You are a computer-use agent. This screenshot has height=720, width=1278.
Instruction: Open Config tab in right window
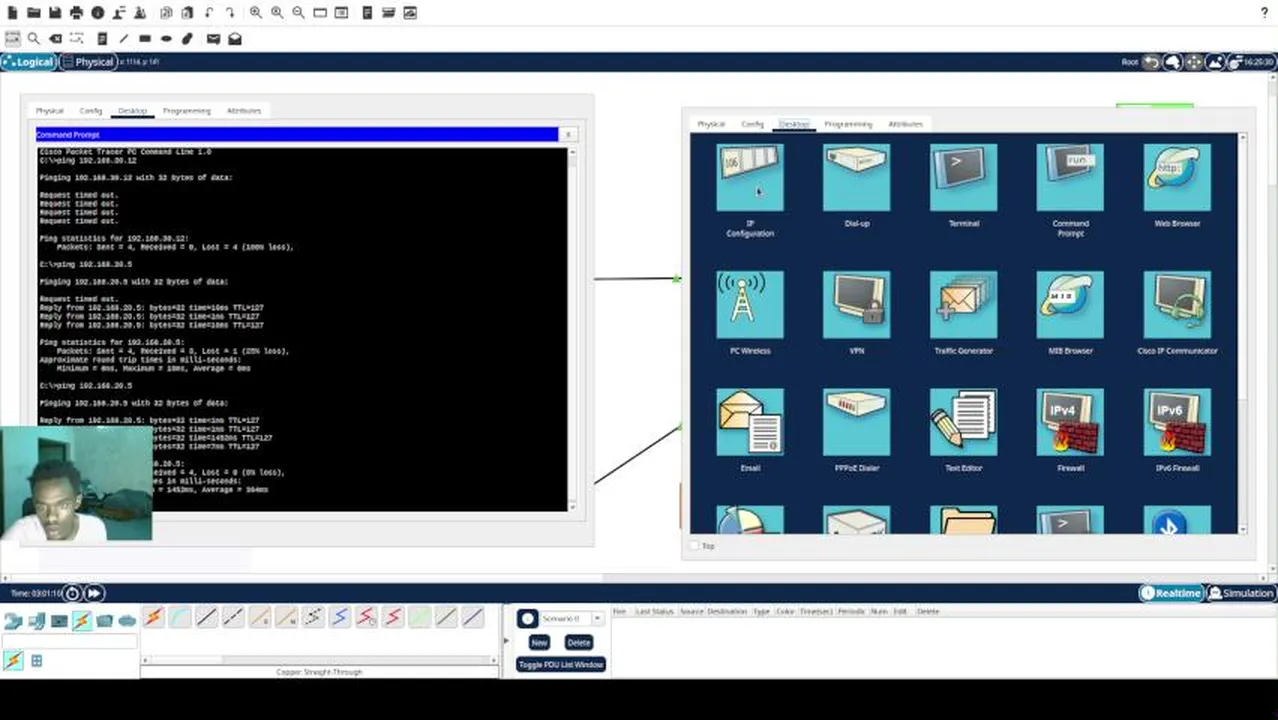[x=753, y=124]
